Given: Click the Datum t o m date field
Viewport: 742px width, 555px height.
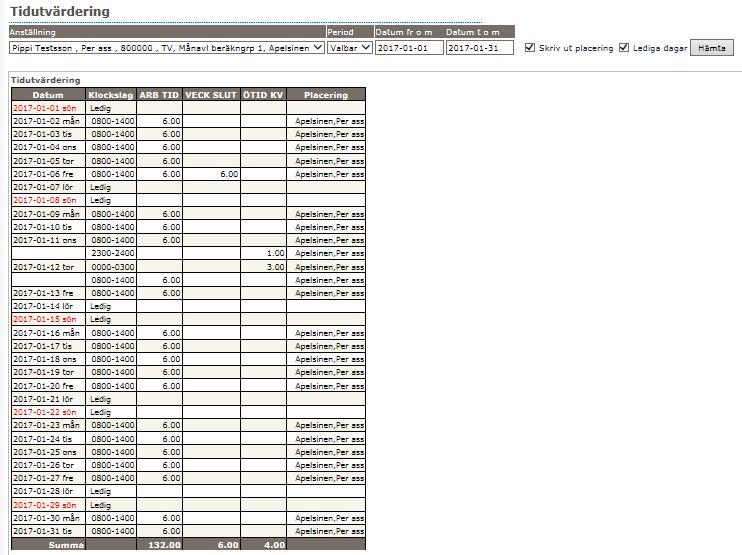Looking at the screenshot, I should coord(480,48).
